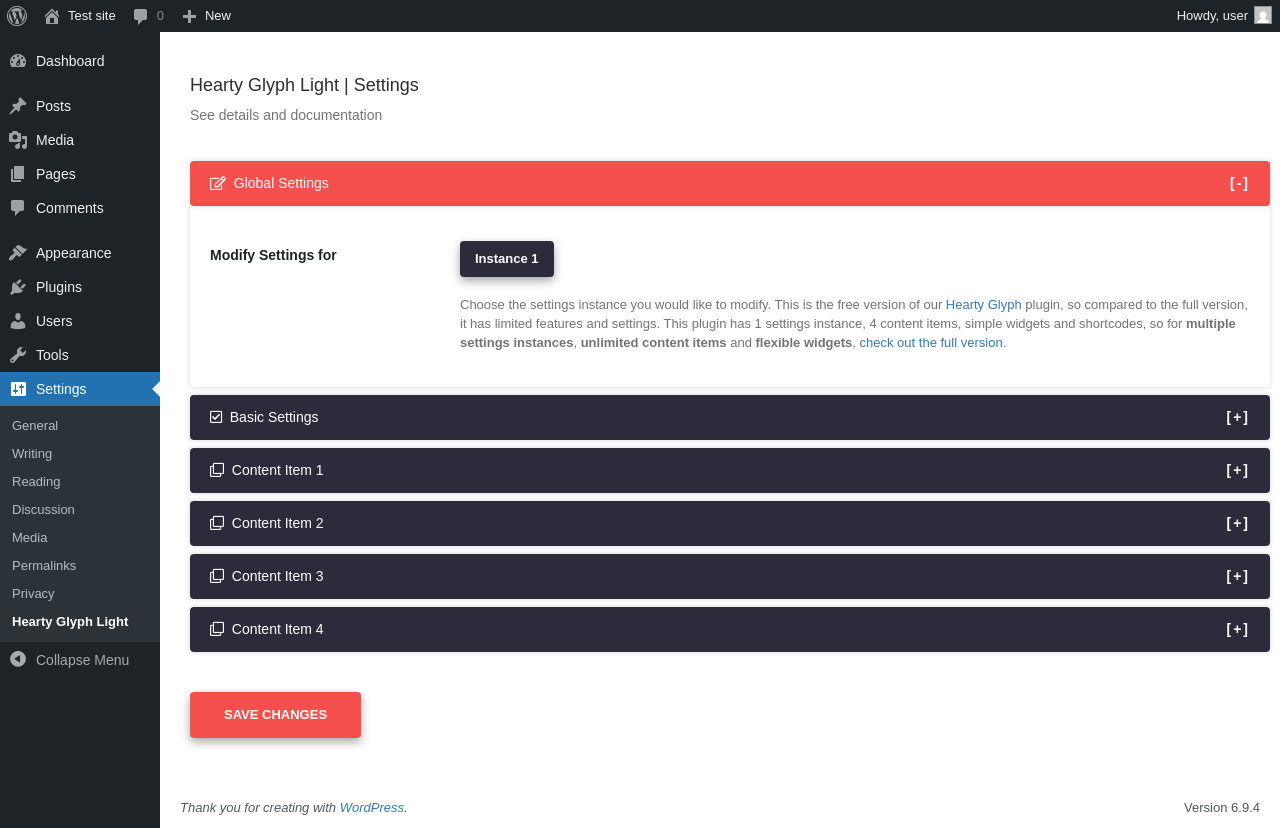The width and height of the screenshot is (1280, 828).
Task: Open the comments bubble icon in admin bar
Action: coord(141,16)
